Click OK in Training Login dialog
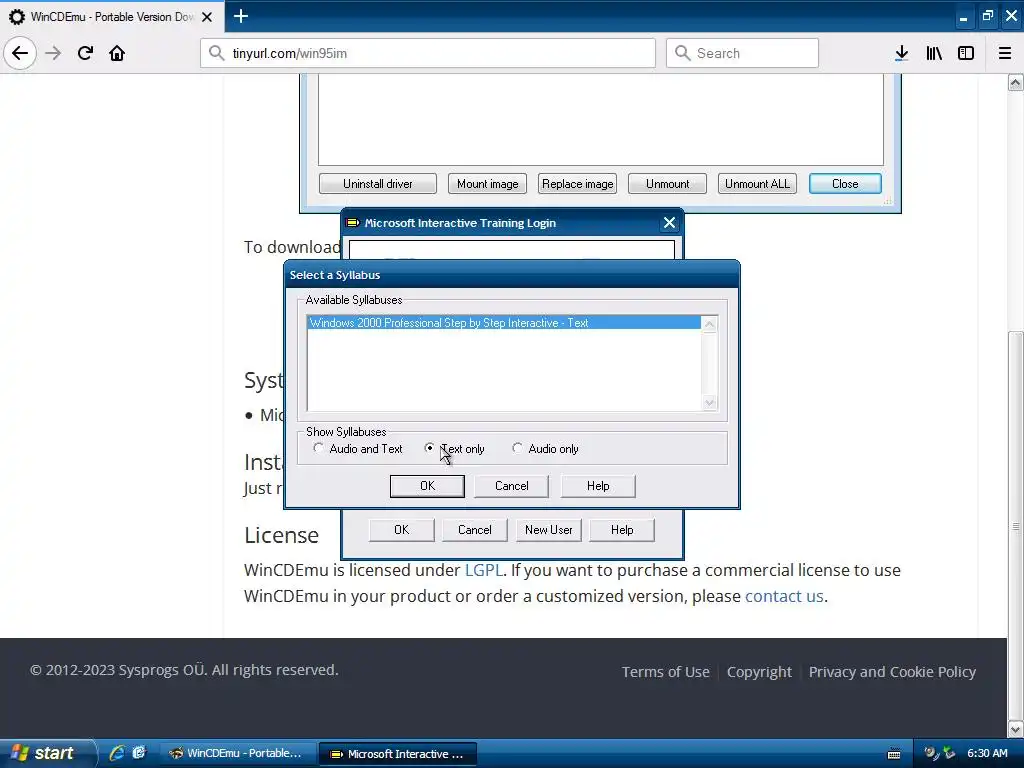 pos(402,530)
